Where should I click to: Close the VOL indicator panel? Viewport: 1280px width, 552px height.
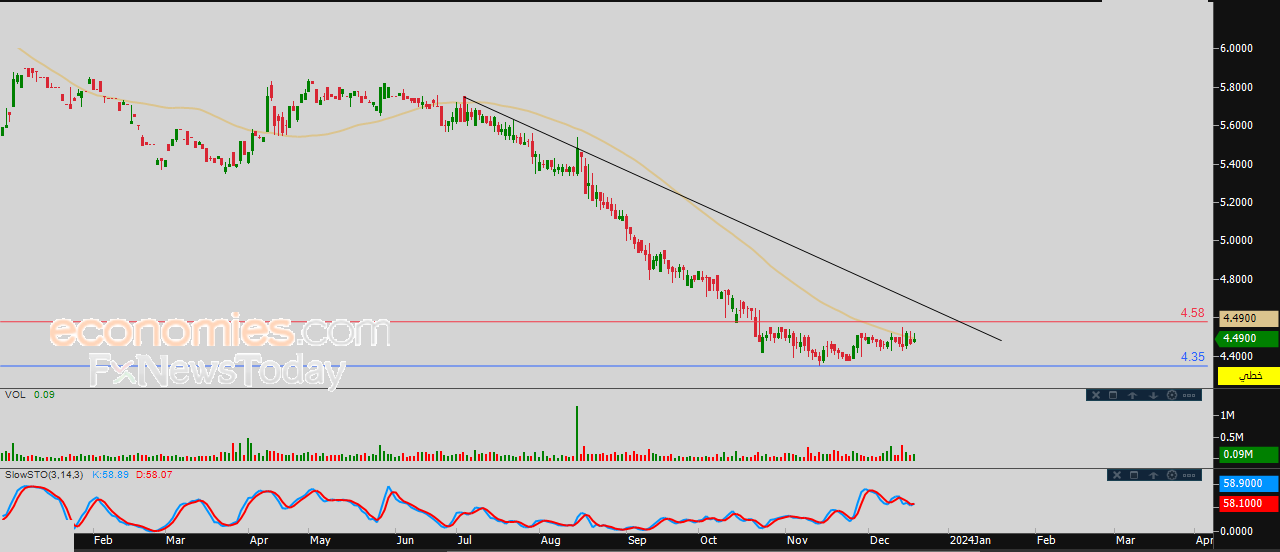[1096, 395]
